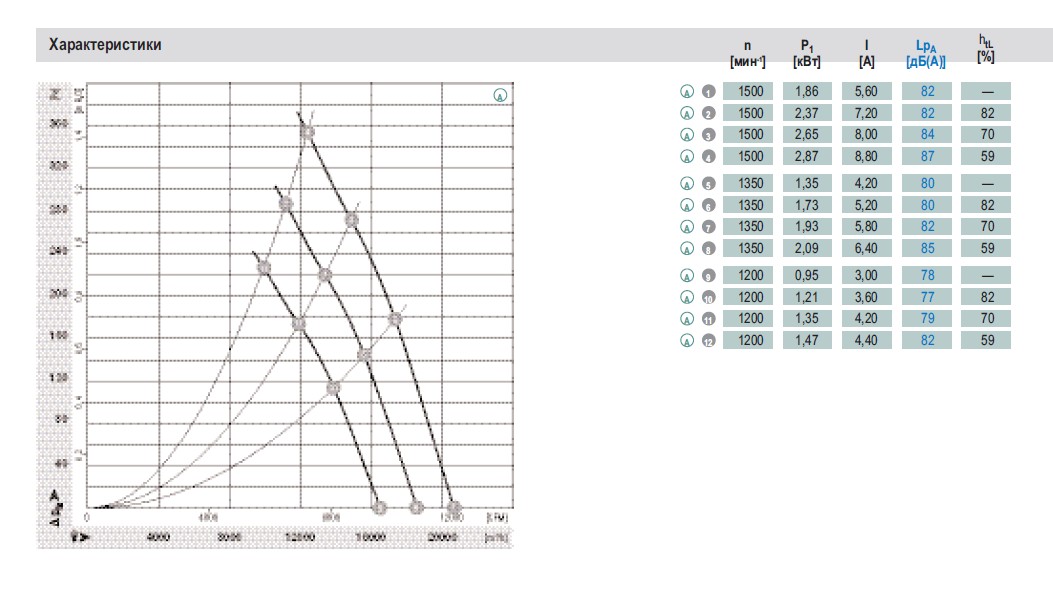Click the 0,95 power value cell
The height and width of the screenshot is (589, 1053).
[807, 275]
